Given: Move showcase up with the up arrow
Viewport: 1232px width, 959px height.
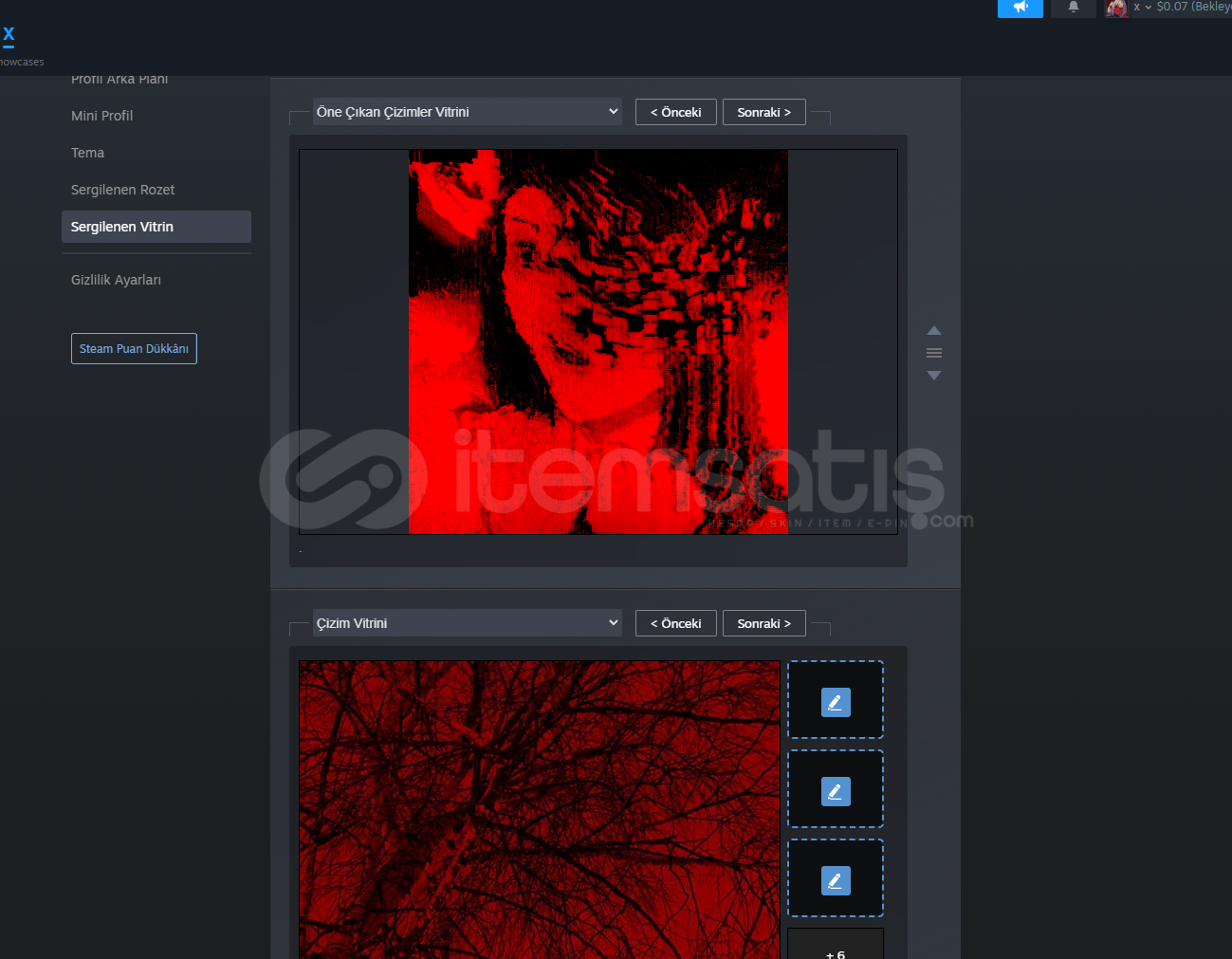Looking at the screenshot, I should coord(934,330).
